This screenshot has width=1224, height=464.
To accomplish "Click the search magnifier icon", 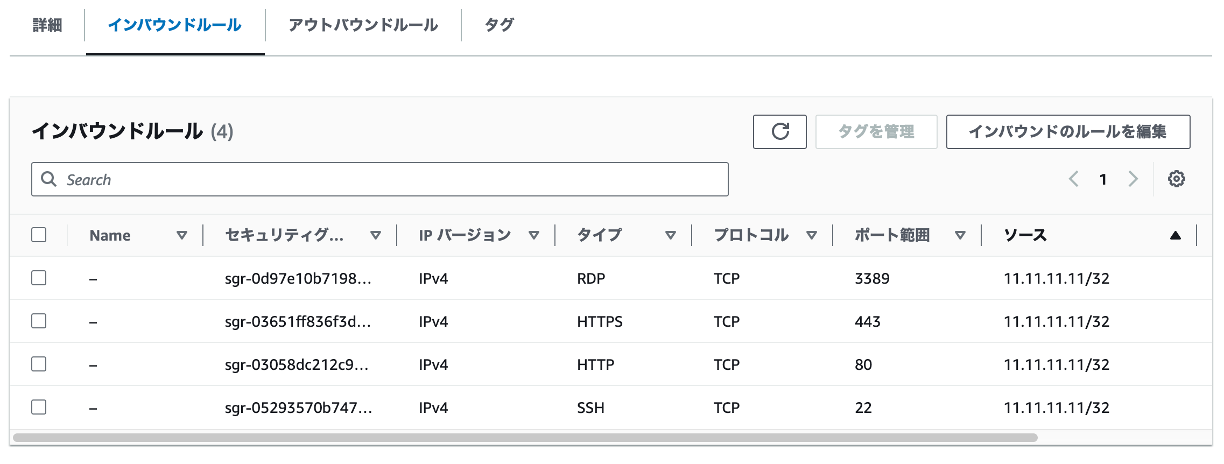I will [49, 180].
